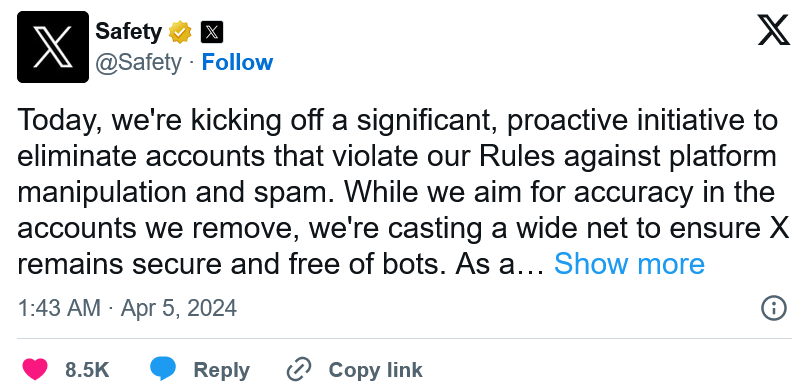
Task: Open the large X logo in the corner
Action: tap(773, 30)
